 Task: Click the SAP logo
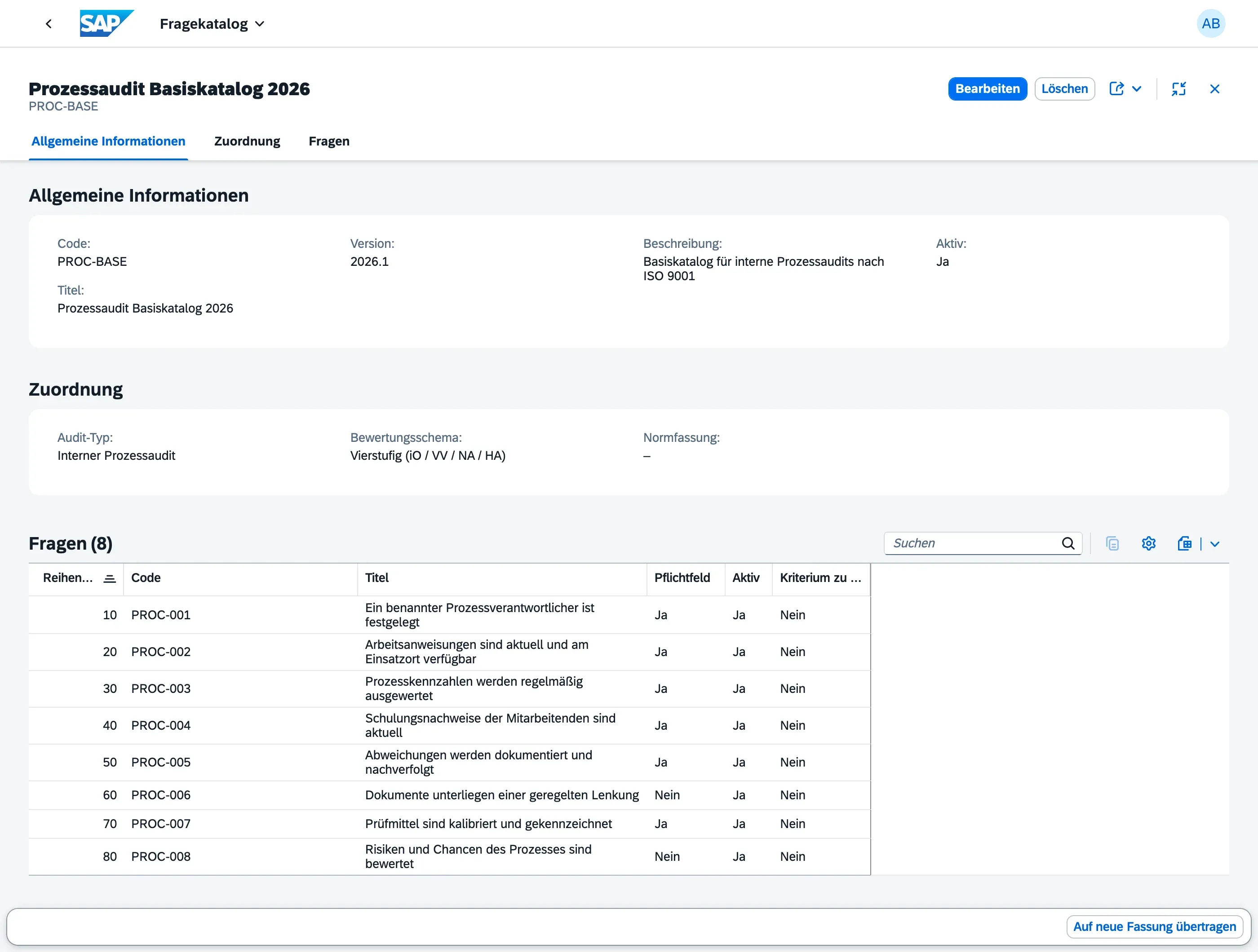tap(106, 23)
